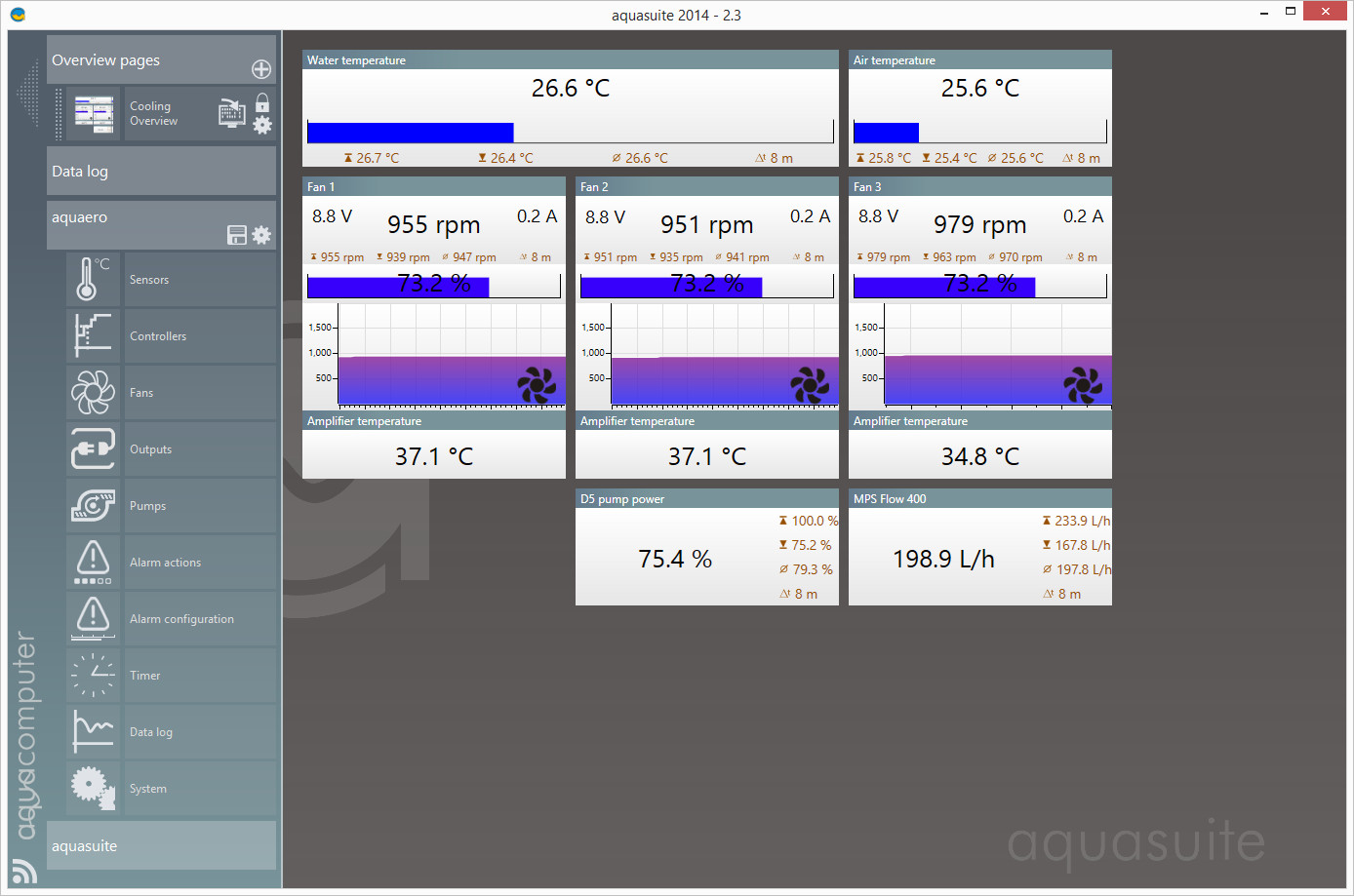Screen dimensions: 1354x896
Task: Expand the Overview pages section header
Action: 161,59
